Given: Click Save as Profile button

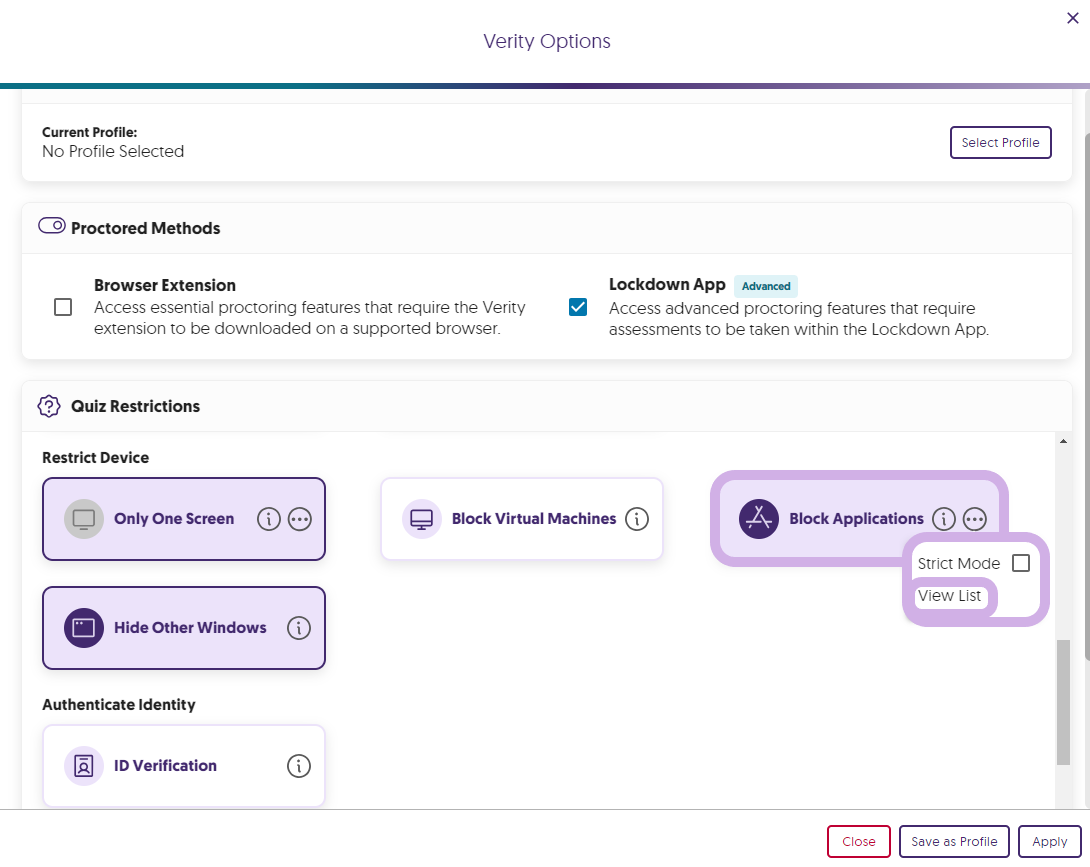Looking at the screenshot, I should [x=954, y=841].
